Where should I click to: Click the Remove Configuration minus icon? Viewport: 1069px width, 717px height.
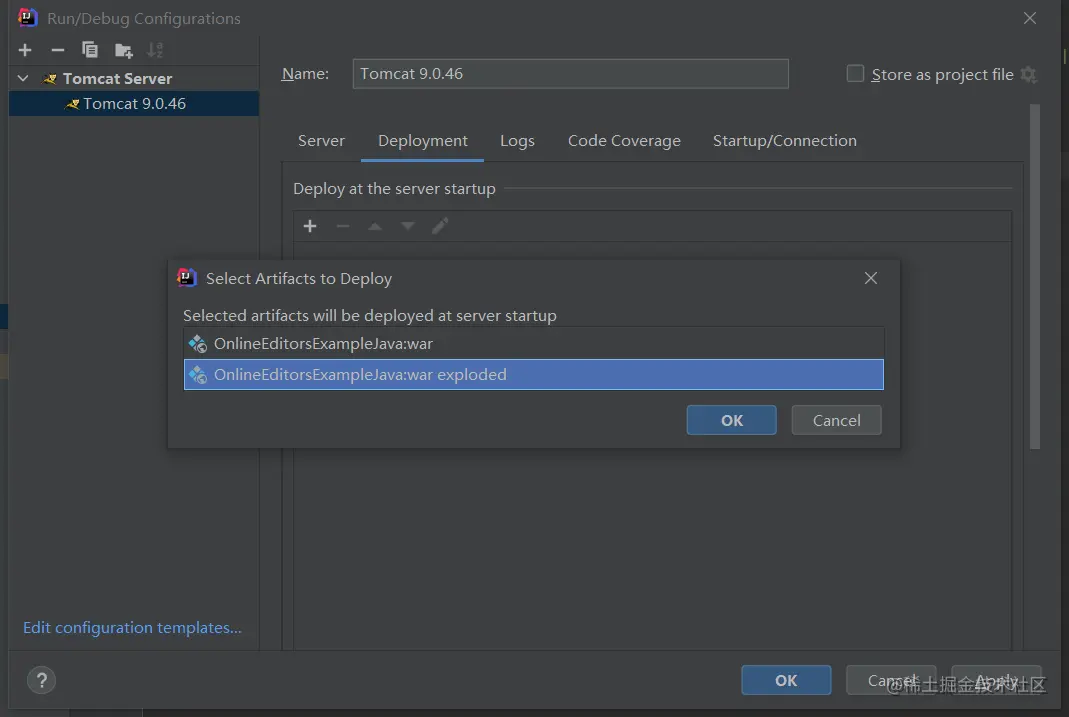[58, 50]
